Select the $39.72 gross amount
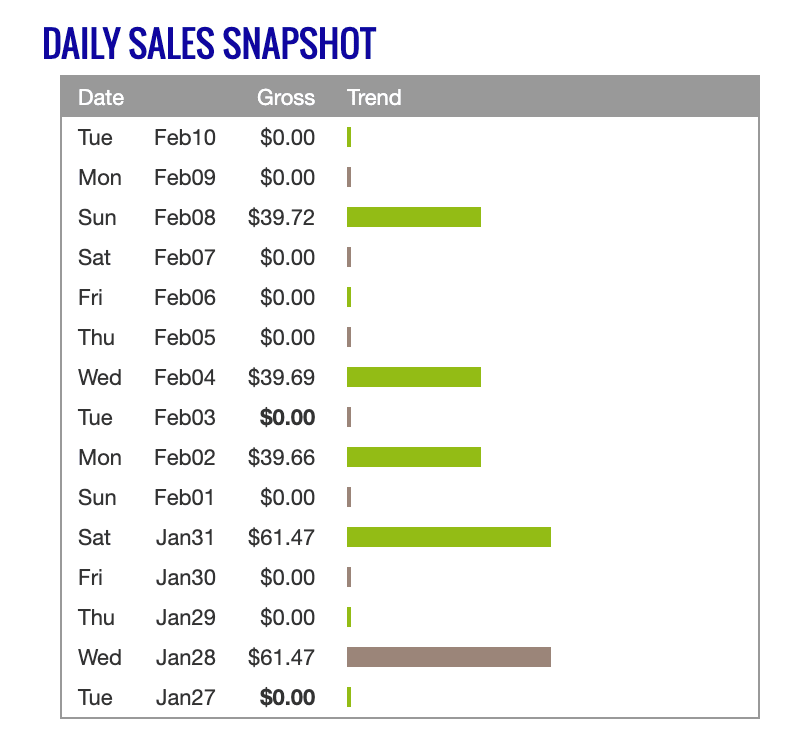806x754 pixels. (282, 218)
